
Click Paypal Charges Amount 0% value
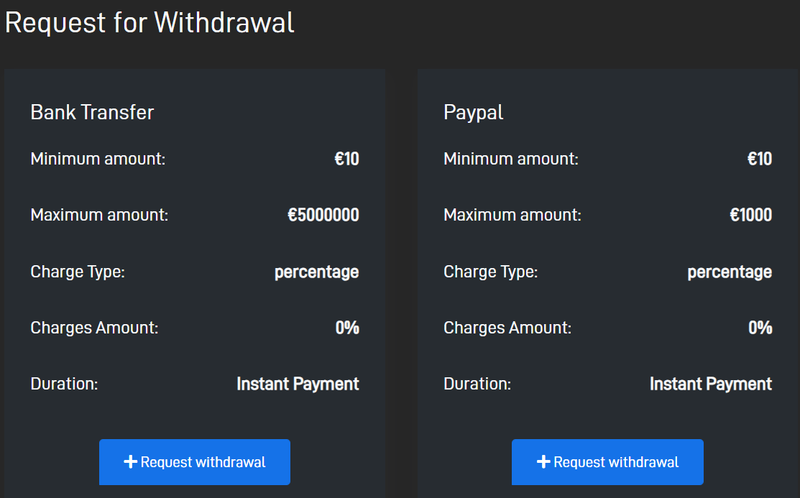coord(760,328)
